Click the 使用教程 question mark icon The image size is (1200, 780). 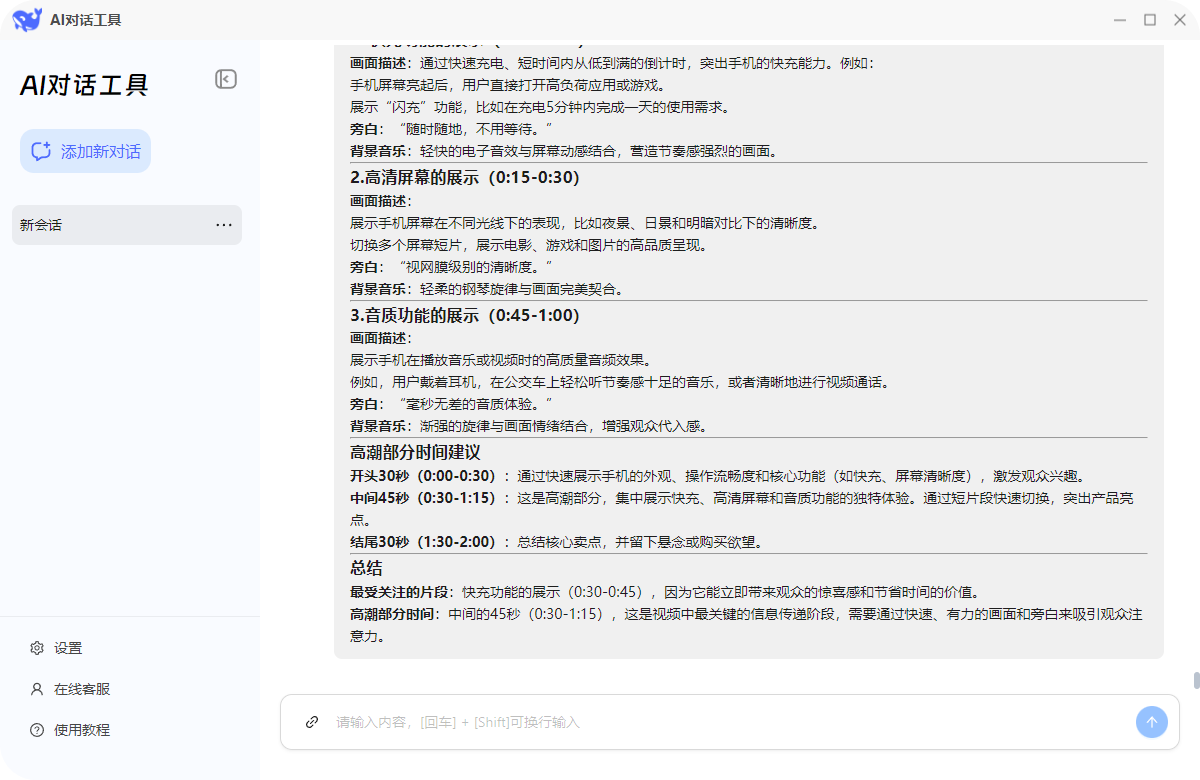tap(37, 730)
